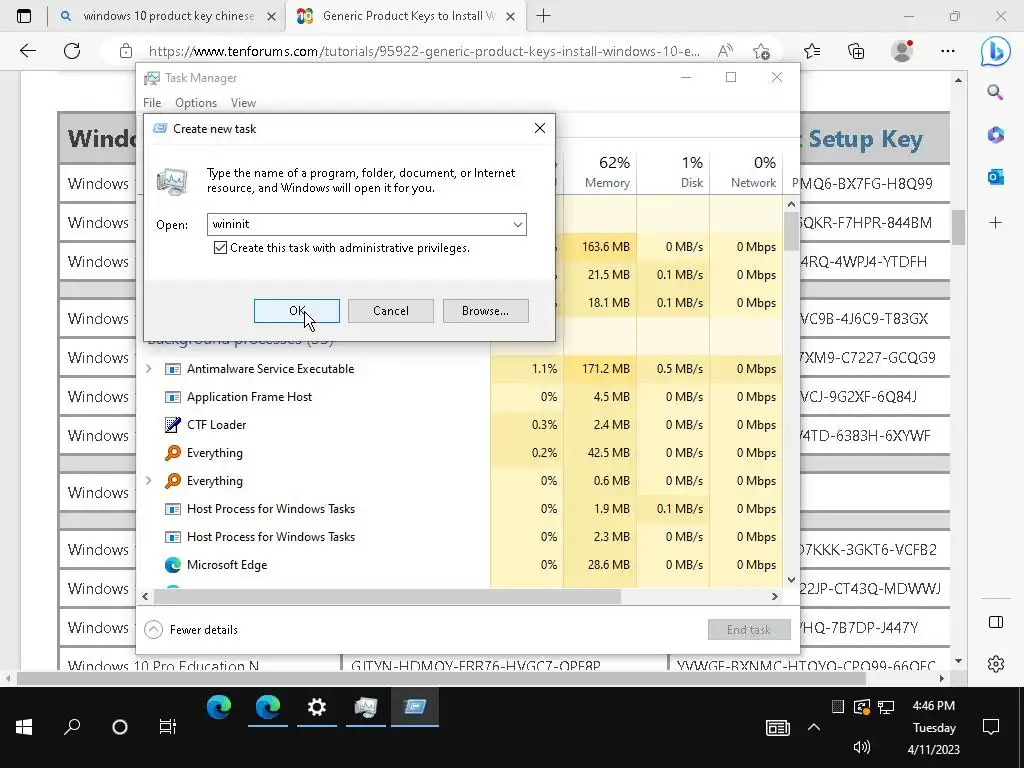
Task: Open the Collections icon
Action: [856, 51]
